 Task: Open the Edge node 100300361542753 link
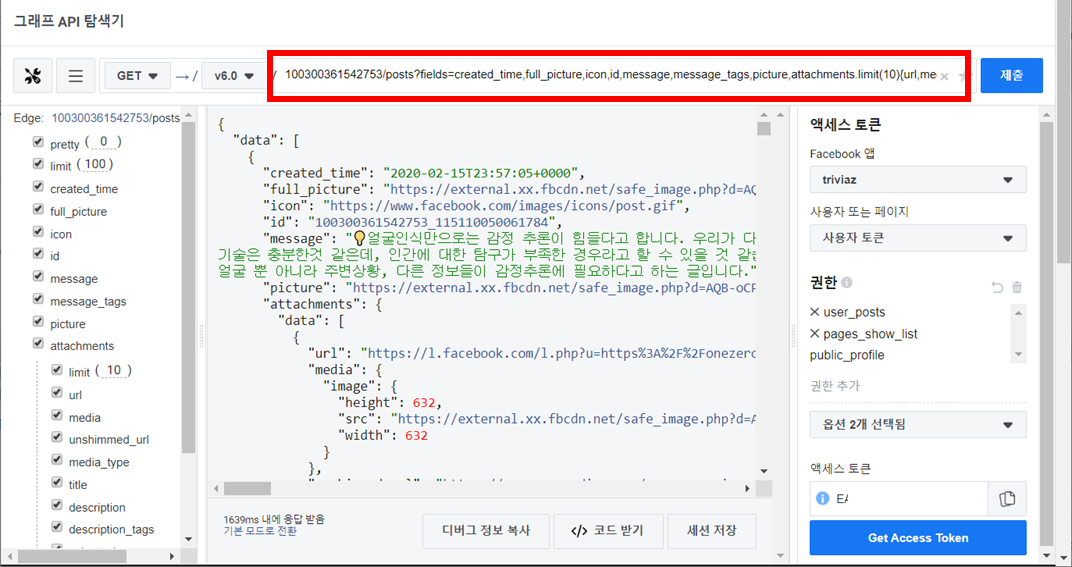[x=100, y=118]
